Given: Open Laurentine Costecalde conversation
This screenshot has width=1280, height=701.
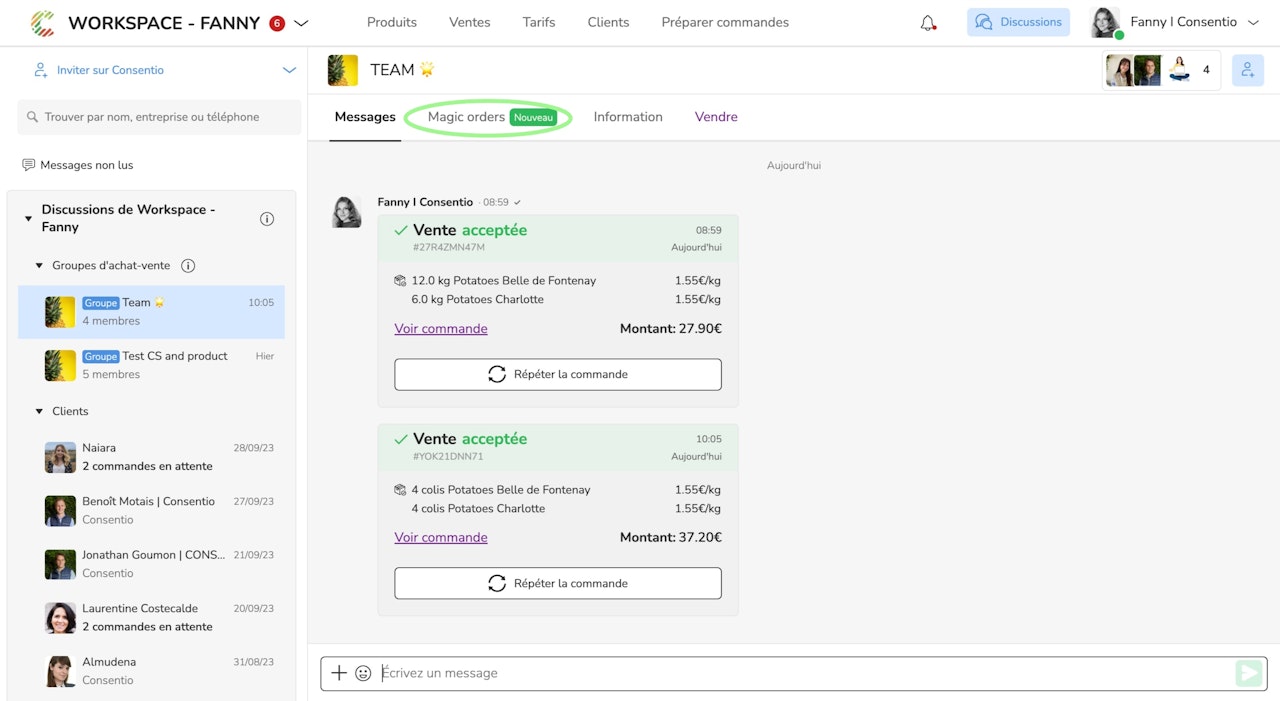Looking at the screenshot, I should point(151,617).
